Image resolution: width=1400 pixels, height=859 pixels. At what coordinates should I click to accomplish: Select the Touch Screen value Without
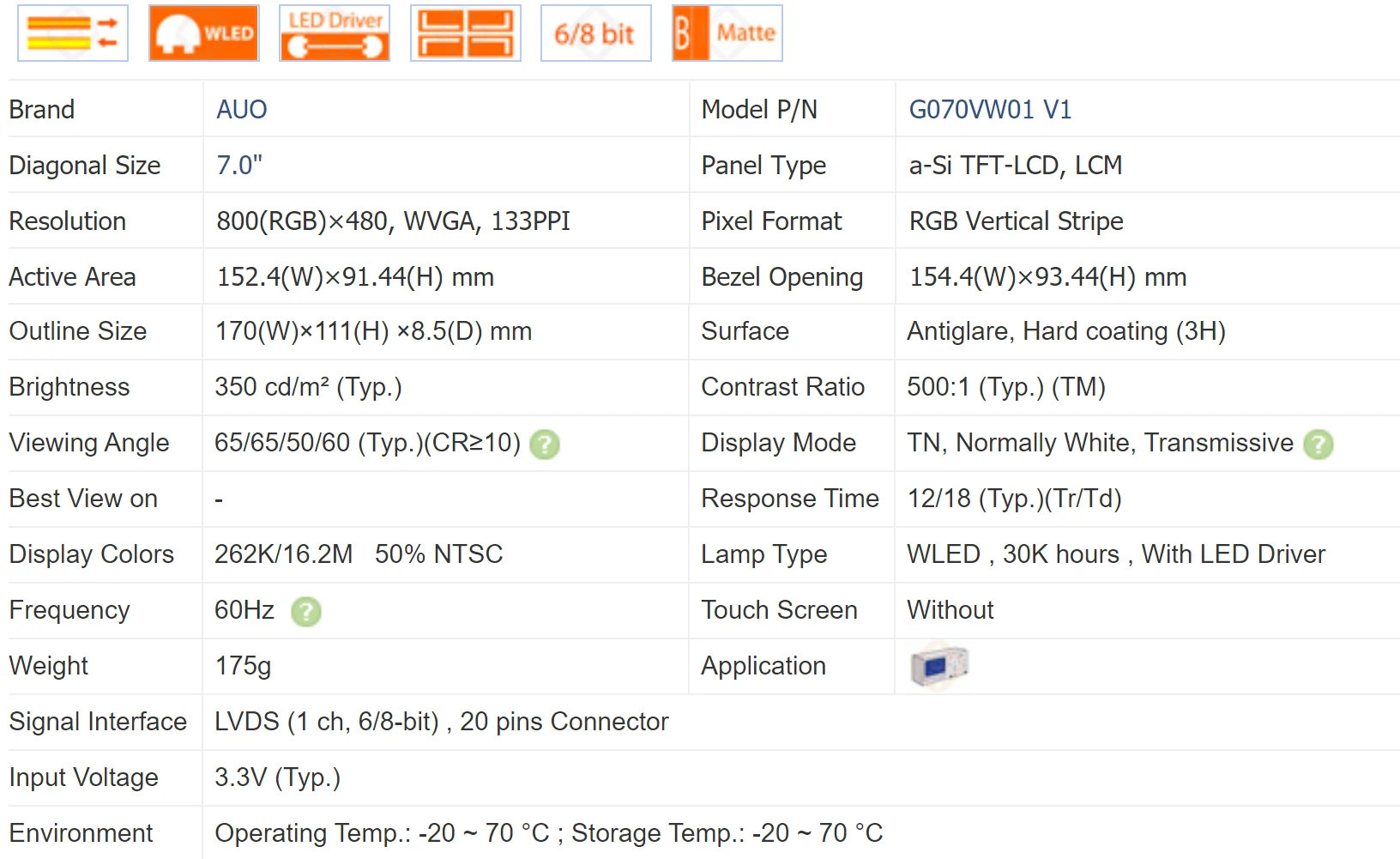point(950,610)
